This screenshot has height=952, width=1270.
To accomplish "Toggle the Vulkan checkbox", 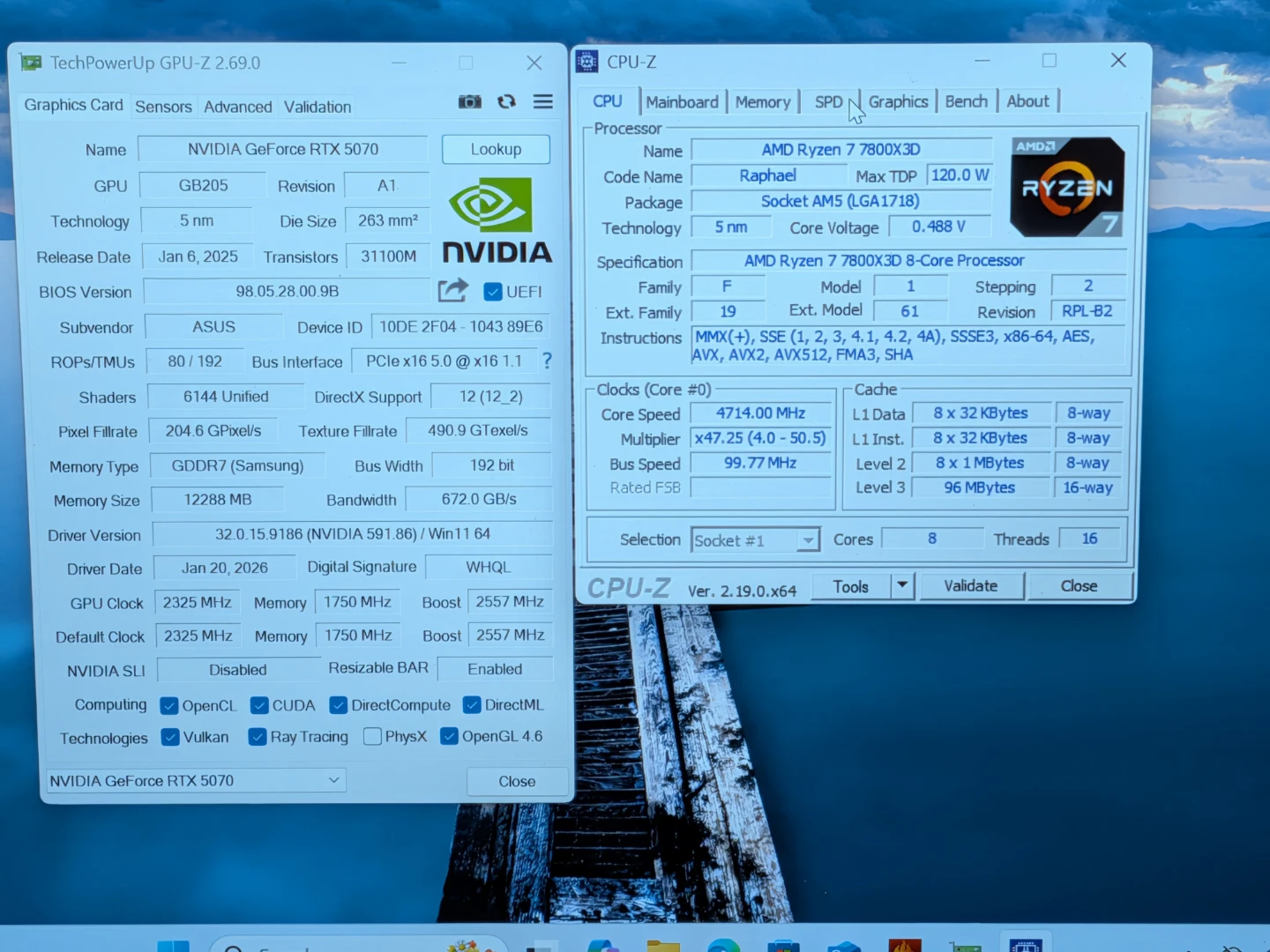I will (x=170, y=737).
